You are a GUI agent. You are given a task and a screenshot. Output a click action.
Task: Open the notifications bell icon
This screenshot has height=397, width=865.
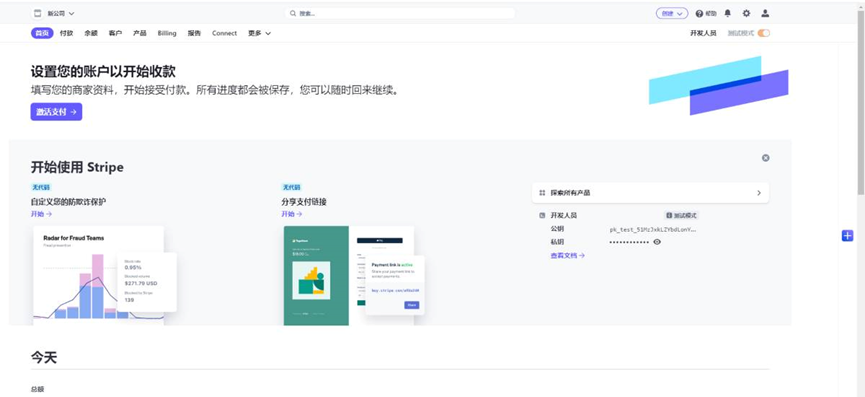tap(728, 13)
